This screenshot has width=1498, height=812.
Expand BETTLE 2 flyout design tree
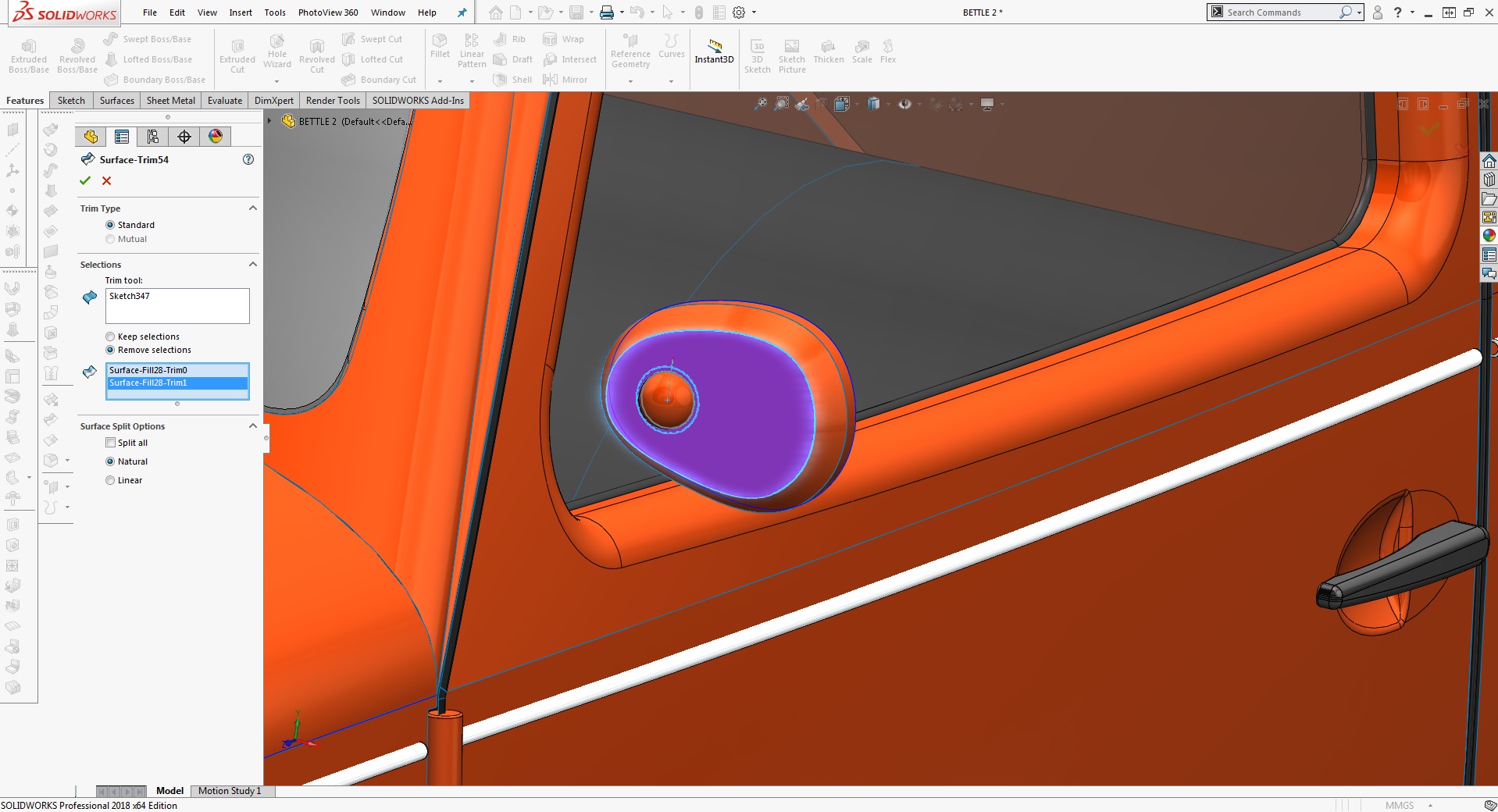269,121
